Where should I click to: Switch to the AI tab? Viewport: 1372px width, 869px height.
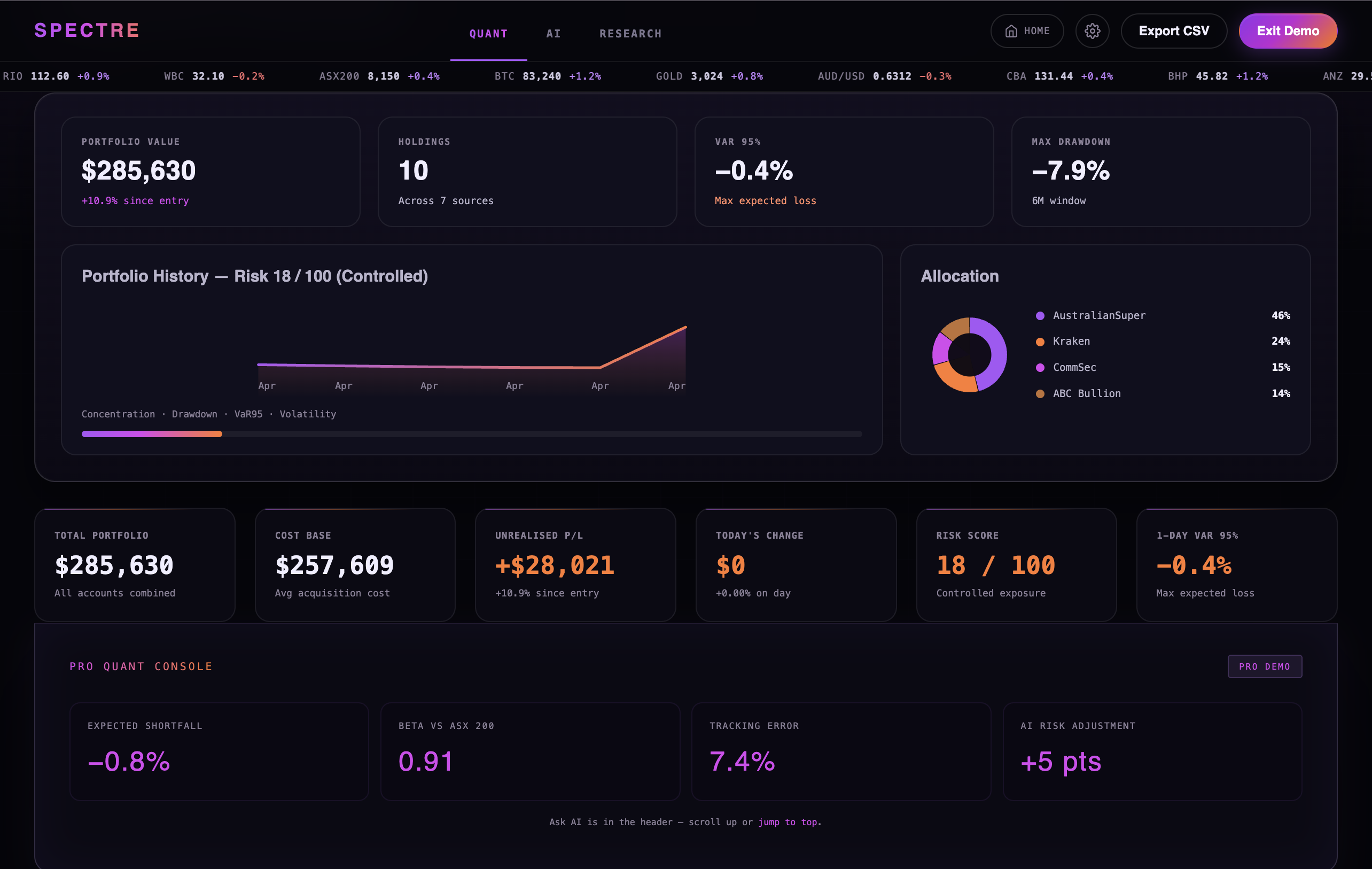tap(554, 34)
